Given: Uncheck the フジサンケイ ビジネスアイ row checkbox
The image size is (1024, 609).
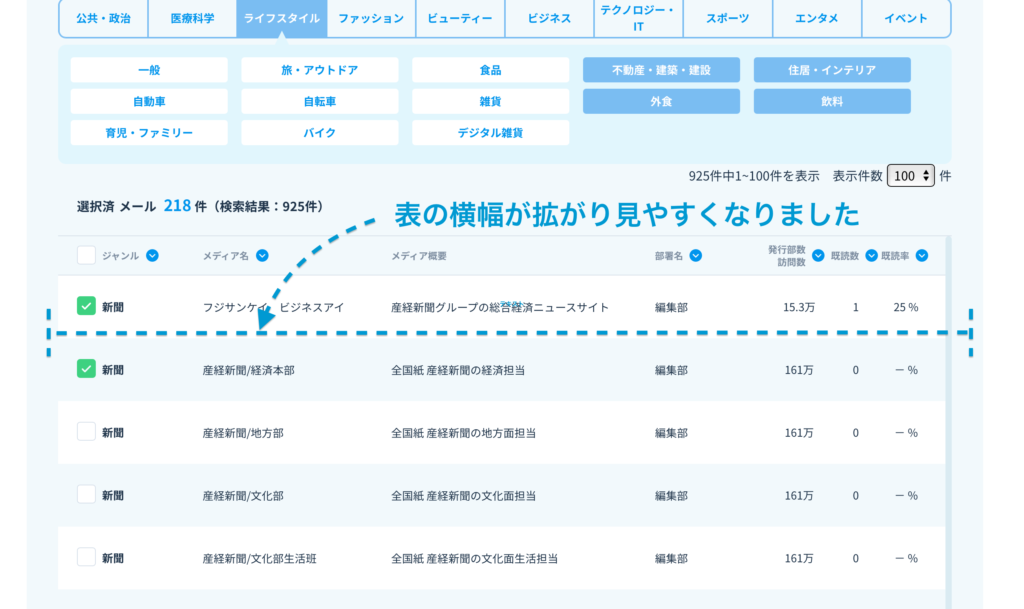Looking at the screenshot, I should coord(86,306).
